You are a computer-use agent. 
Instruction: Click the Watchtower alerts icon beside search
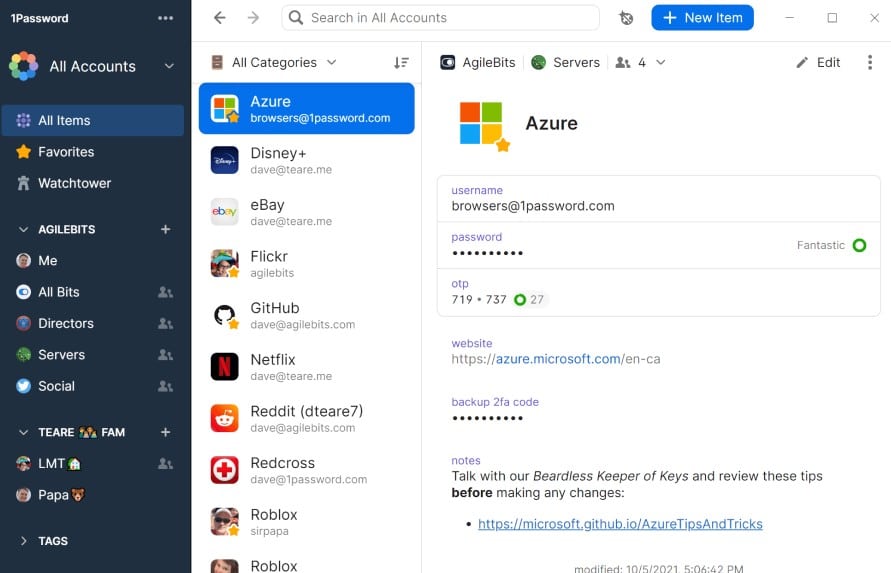[x=626, y=18]
